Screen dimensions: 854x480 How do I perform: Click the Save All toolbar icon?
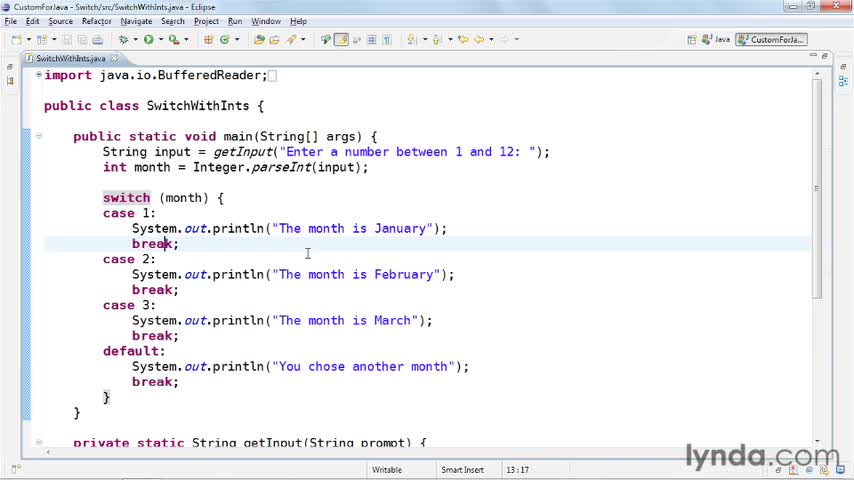point(82,40)
